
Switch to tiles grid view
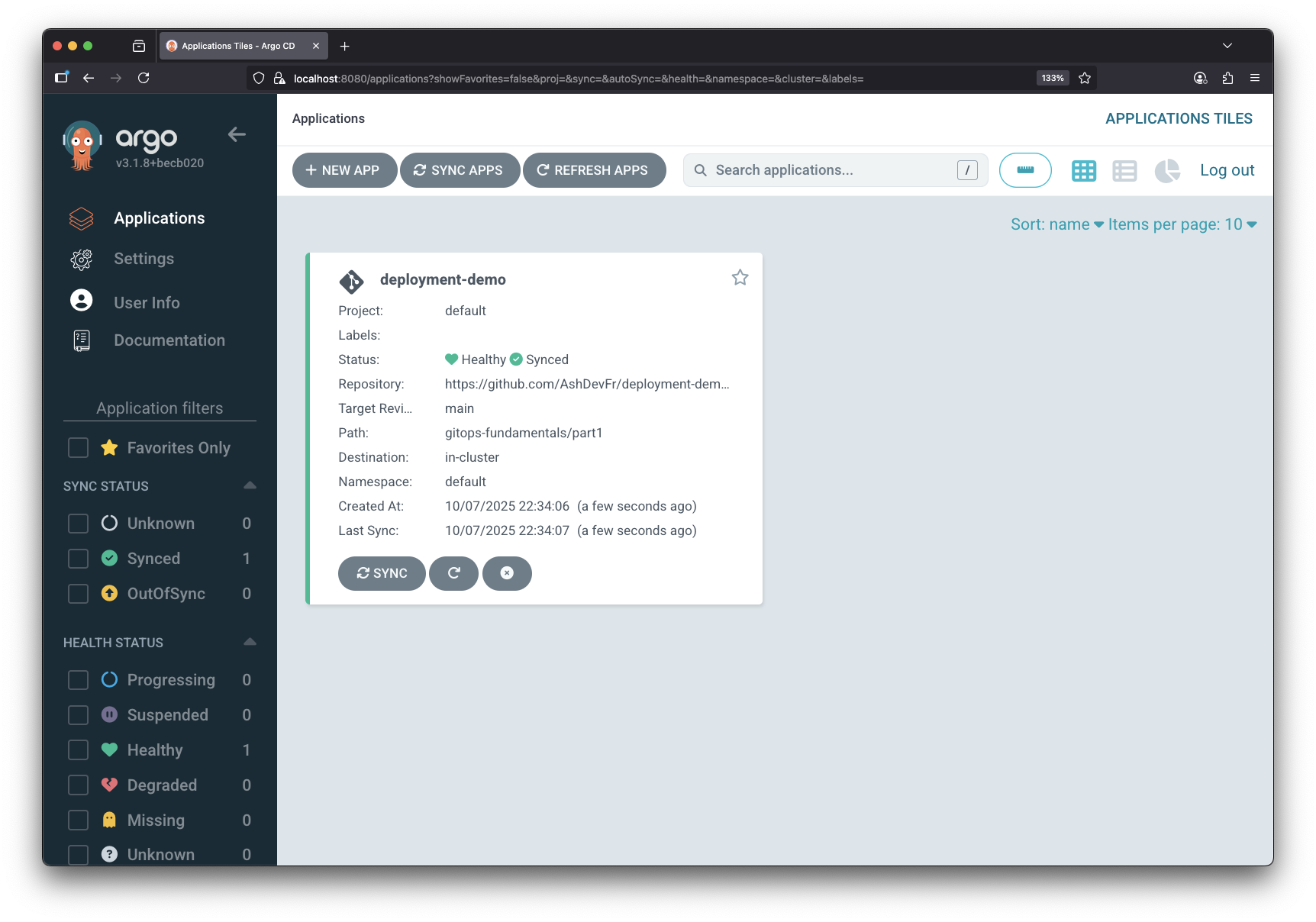tap(1083, 171)
